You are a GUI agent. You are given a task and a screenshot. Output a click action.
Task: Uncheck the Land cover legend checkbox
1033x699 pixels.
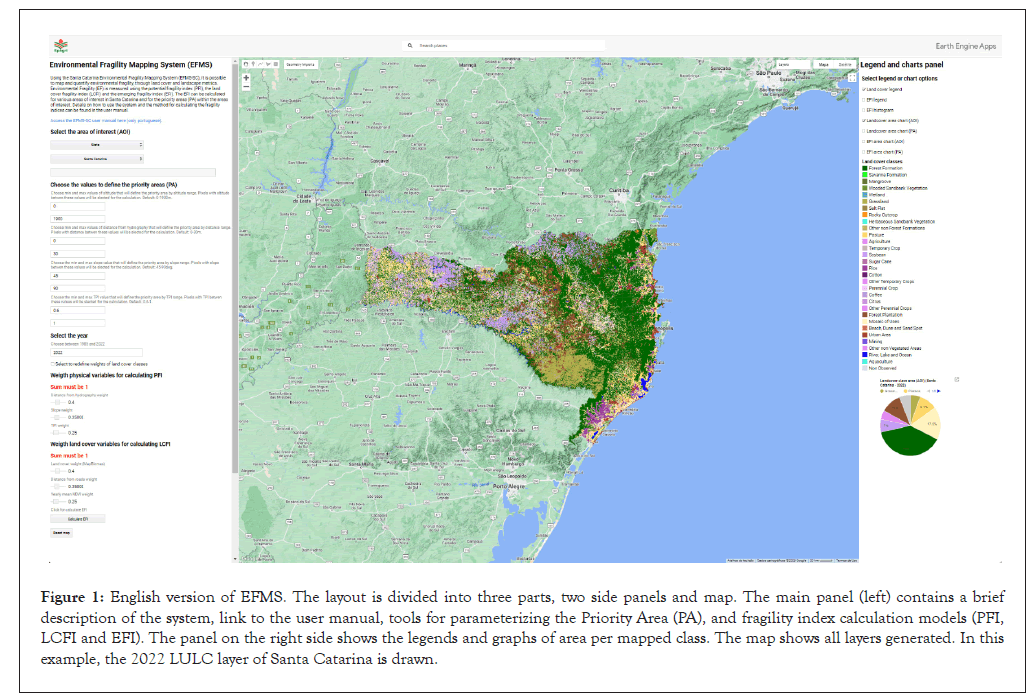pyautogui.click(x=863, y=89)
